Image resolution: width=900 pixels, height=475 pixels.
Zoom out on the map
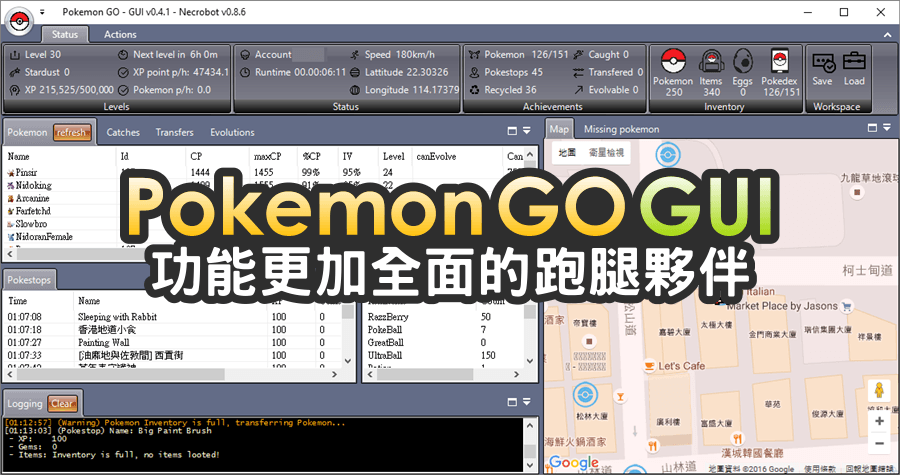point(879,443)
